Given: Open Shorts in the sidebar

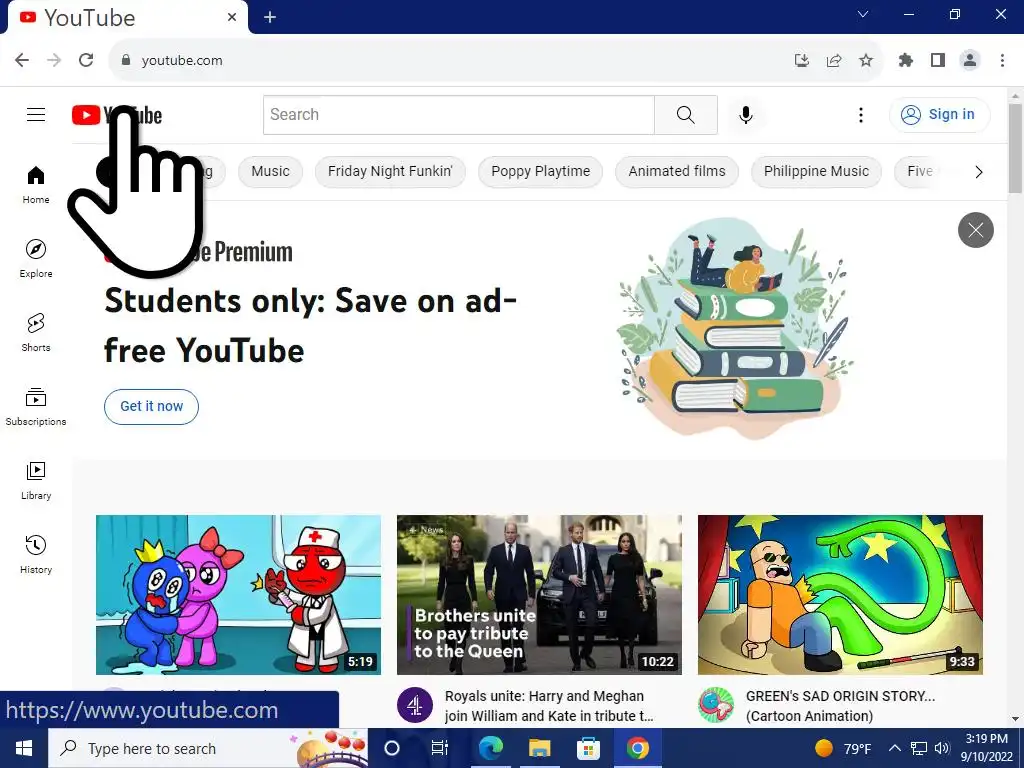Looking at the screenshot, I should coord(36,332).
